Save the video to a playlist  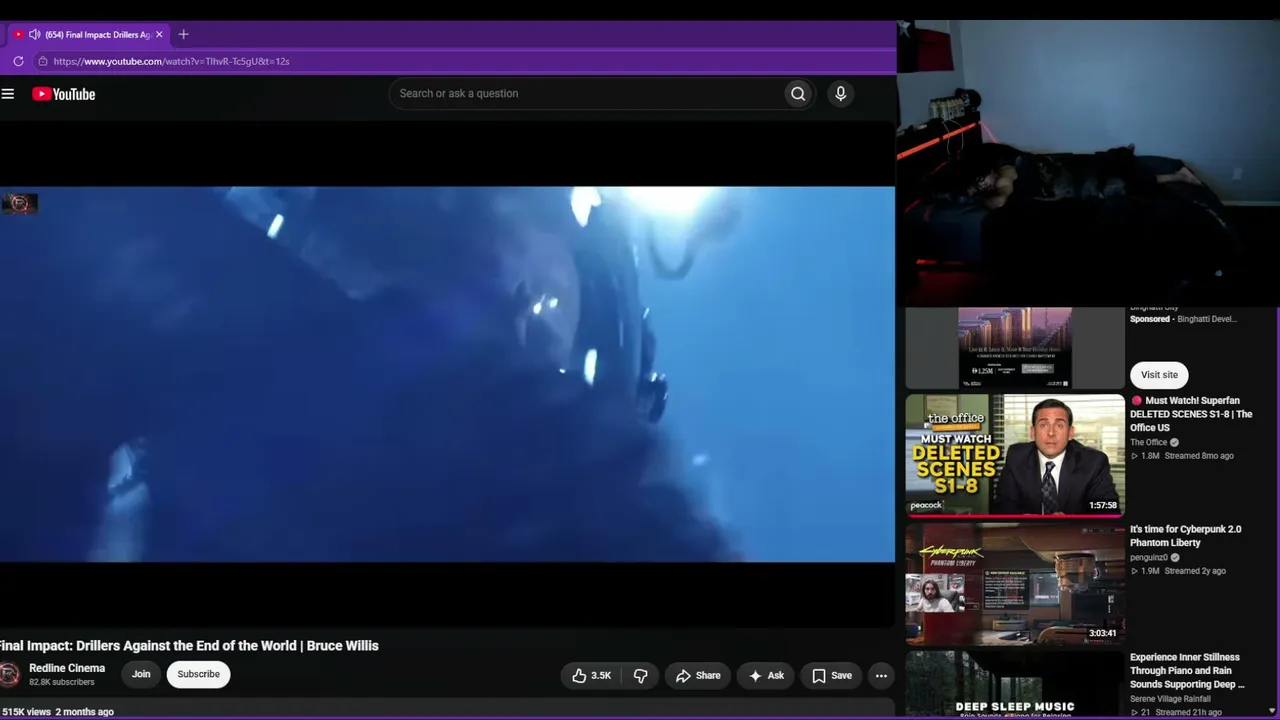click(x=832, y=676)
